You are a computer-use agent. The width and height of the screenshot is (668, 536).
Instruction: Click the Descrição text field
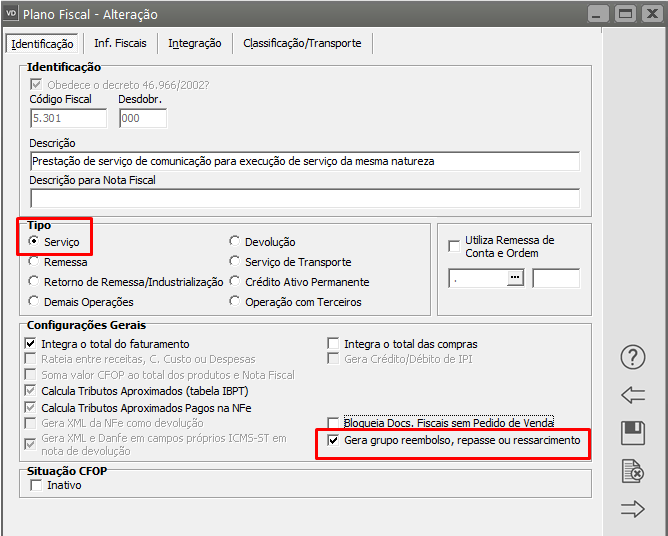(x=304, y=160)
